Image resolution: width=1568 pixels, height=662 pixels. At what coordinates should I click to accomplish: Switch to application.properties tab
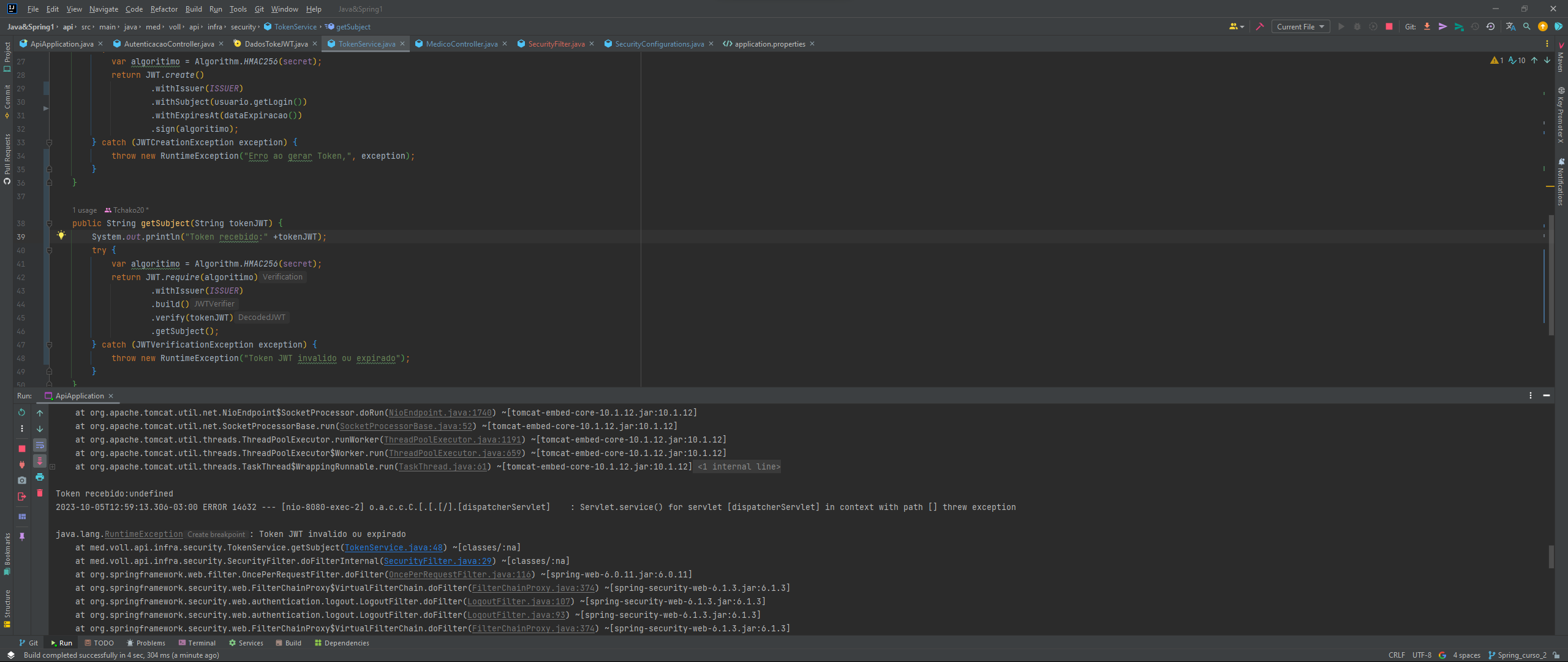click(769, 44)
